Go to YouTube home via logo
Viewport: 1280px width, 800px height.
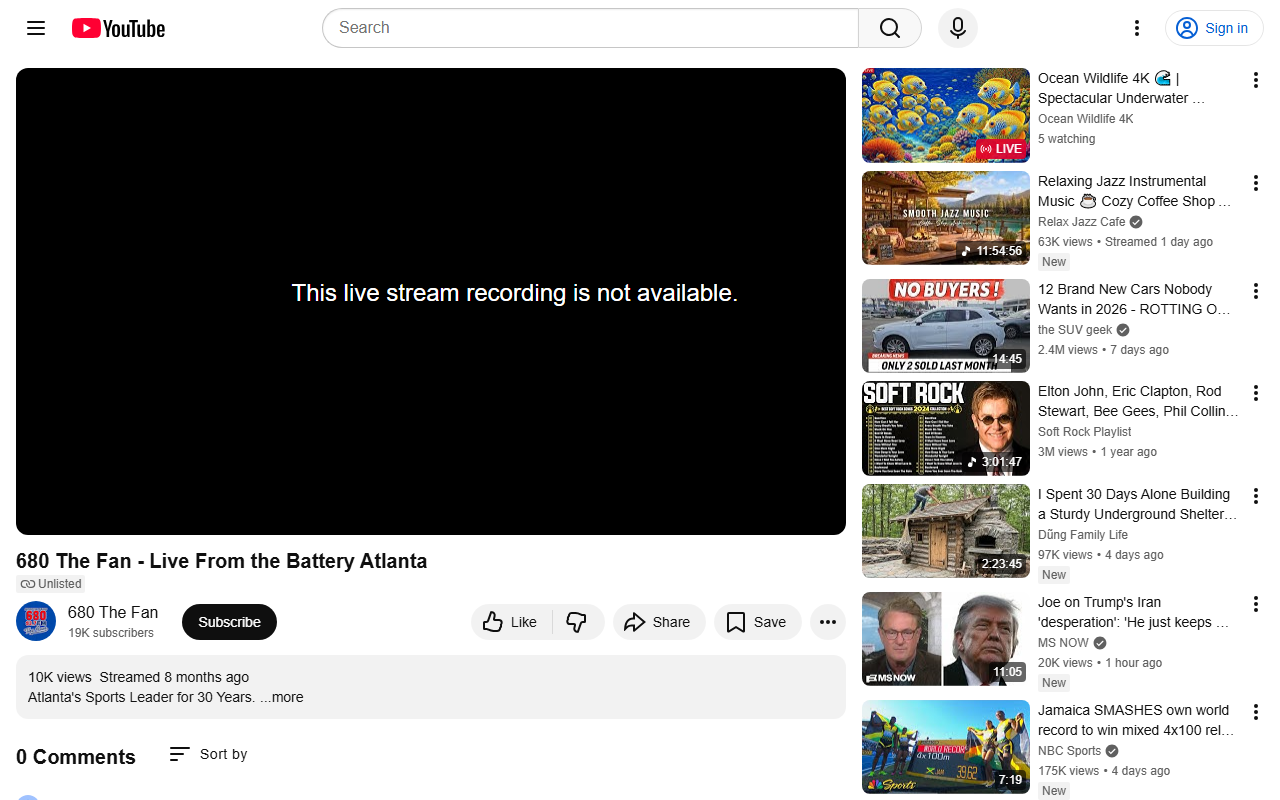pos(118,28)
